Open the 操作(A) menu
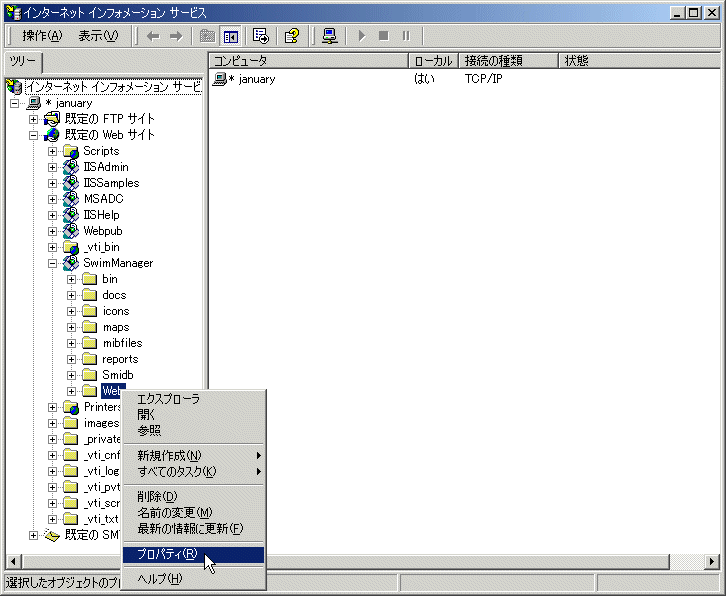The image size is (726, 596). (42, 36)
